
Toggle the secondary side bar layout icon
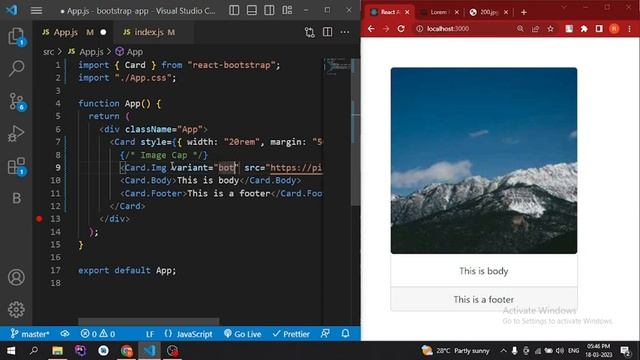coord(269,10)
